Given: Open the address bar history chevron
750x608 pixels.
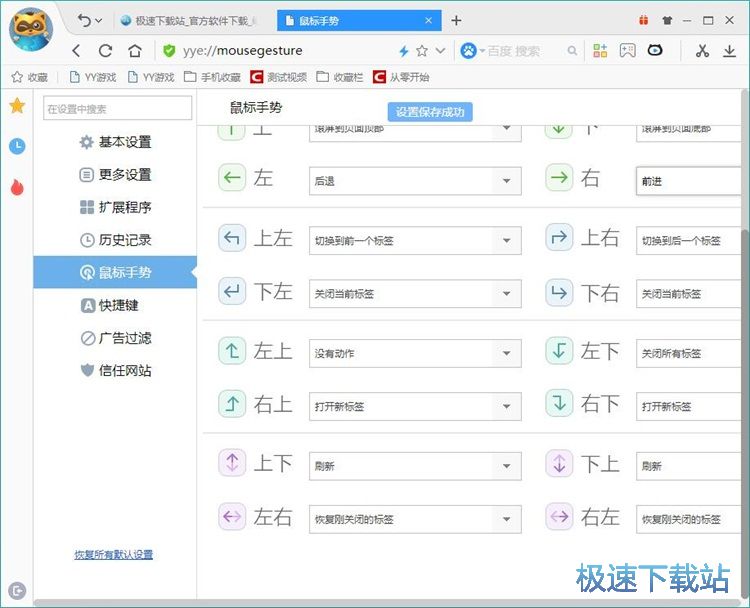Looking at the screenshot, I should [x=441, y=51].
